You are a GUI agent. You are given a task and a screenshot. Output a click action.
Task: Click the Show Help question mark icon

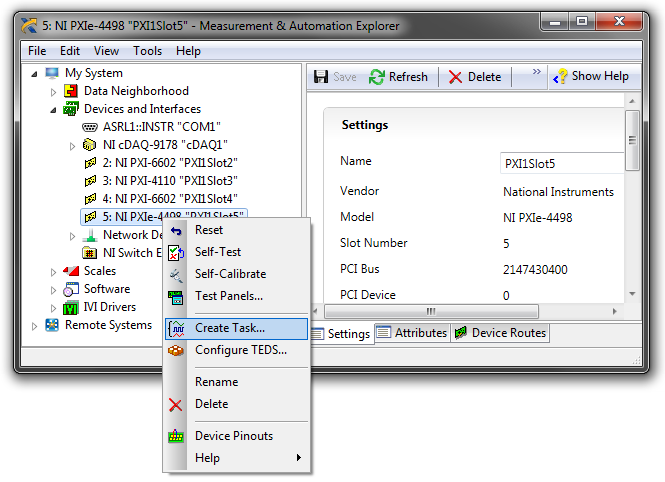point(560,76)
